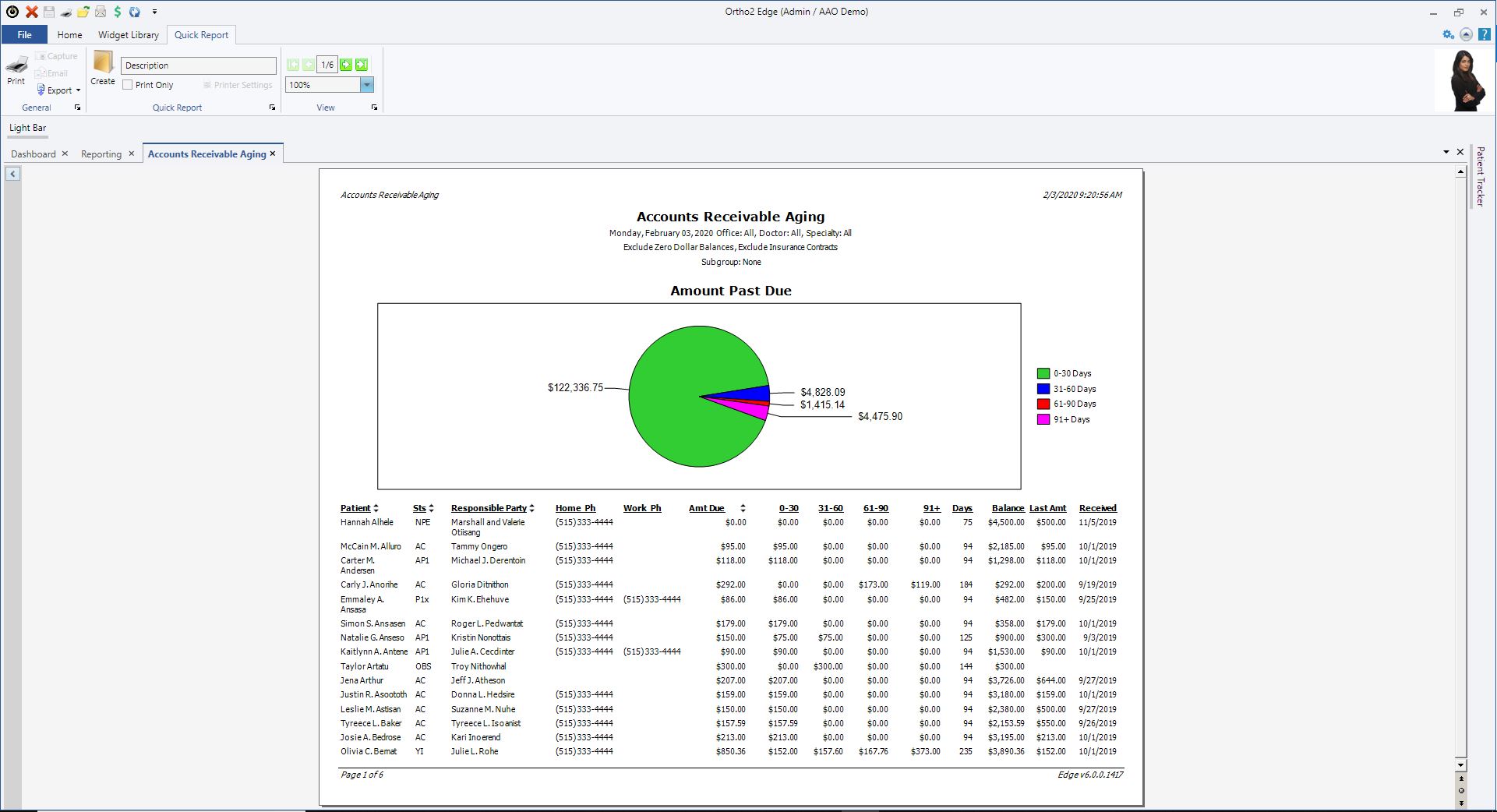
Task: Click the blue refresh arrows icon
Action: click(x=135, y=12)
